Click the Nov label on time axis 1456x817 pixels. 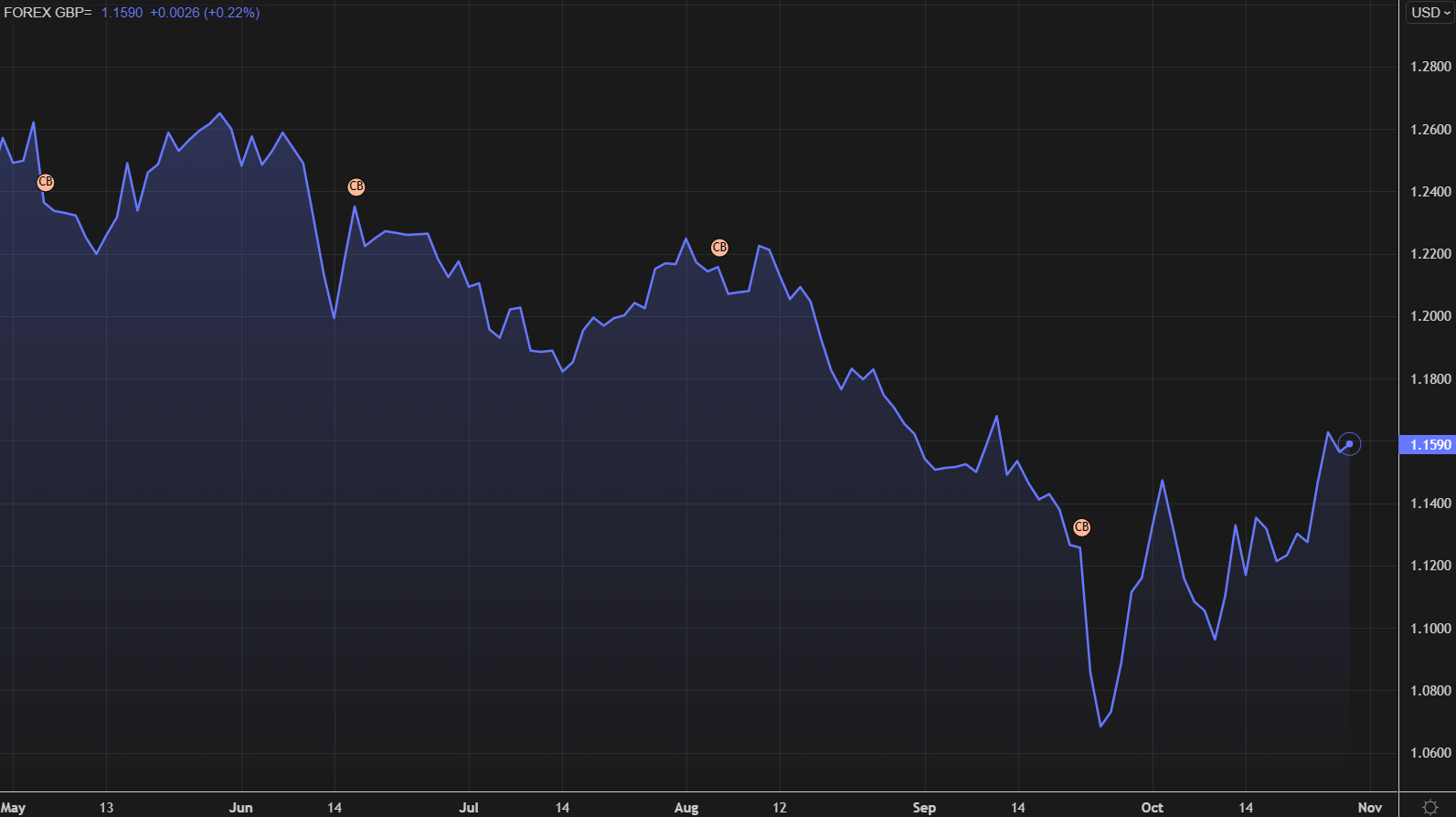point(1369,808)
